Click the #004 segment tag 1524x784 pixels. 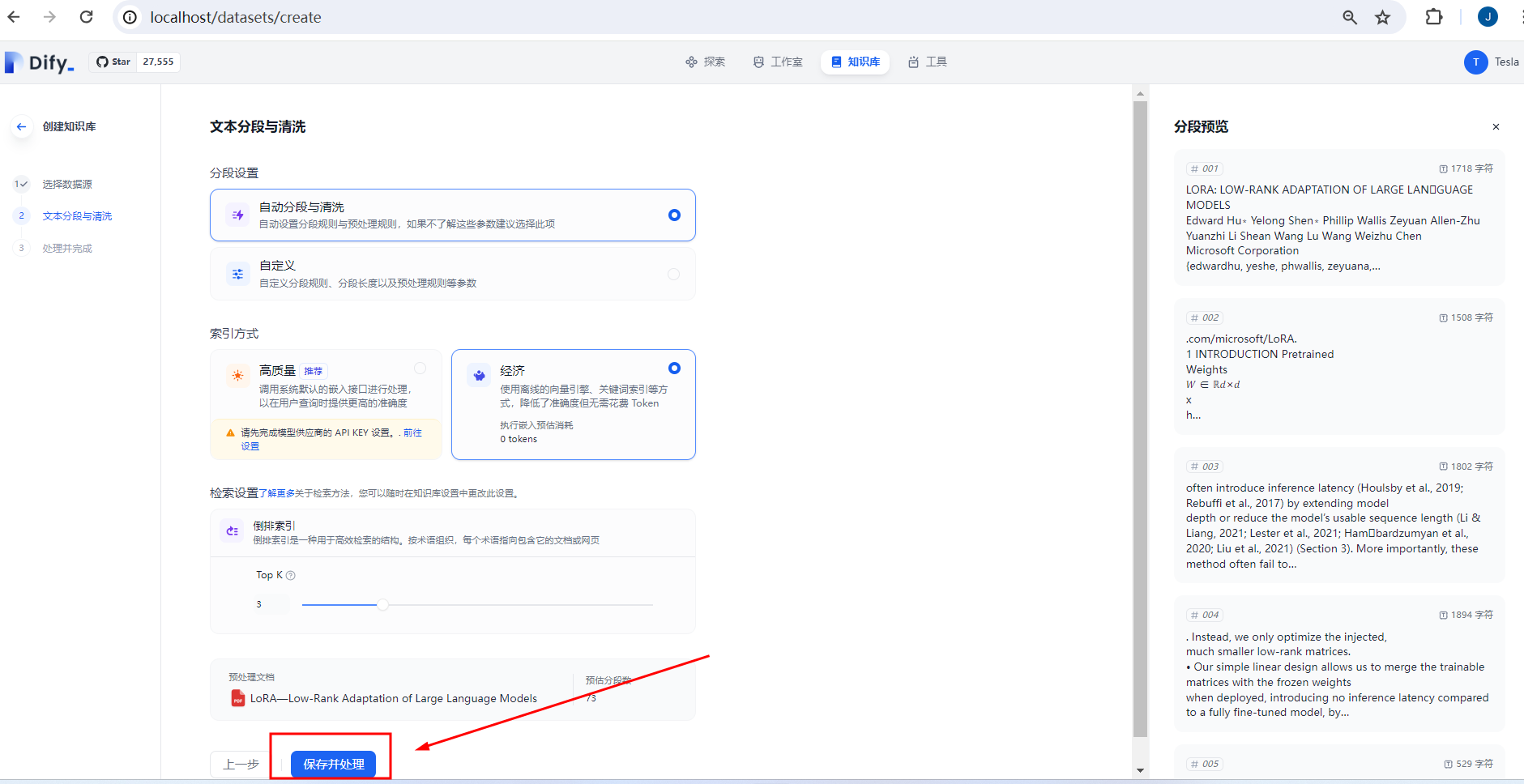click(x=1205, y=616)
